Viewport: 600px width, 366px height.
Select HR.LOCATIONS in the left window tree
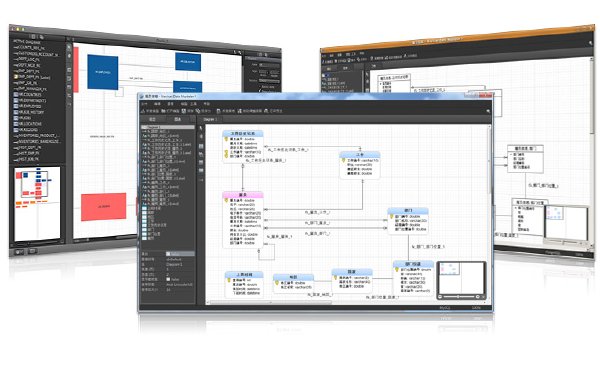pos(28,124)
